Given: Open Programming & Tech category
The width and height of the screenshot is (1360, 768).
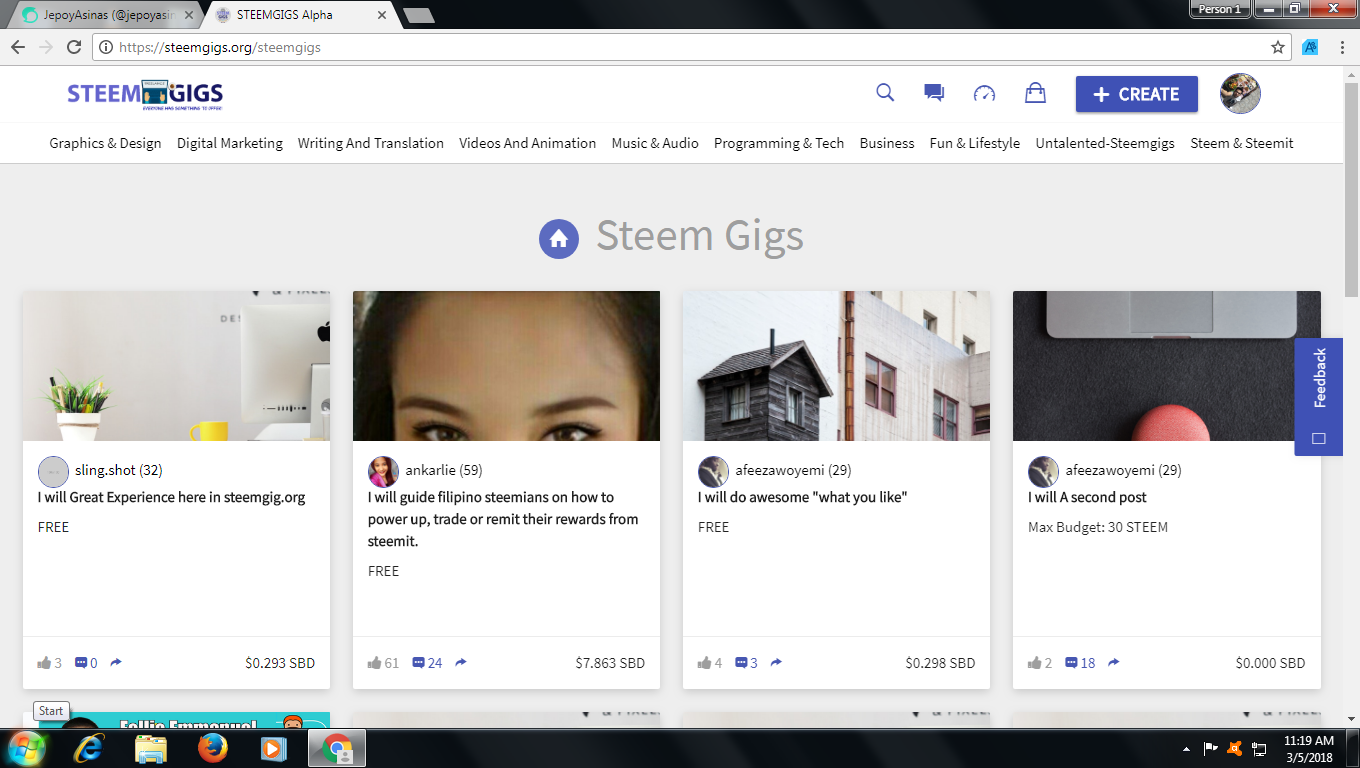Looking at the screenshot, I should (x=779, y=143).
